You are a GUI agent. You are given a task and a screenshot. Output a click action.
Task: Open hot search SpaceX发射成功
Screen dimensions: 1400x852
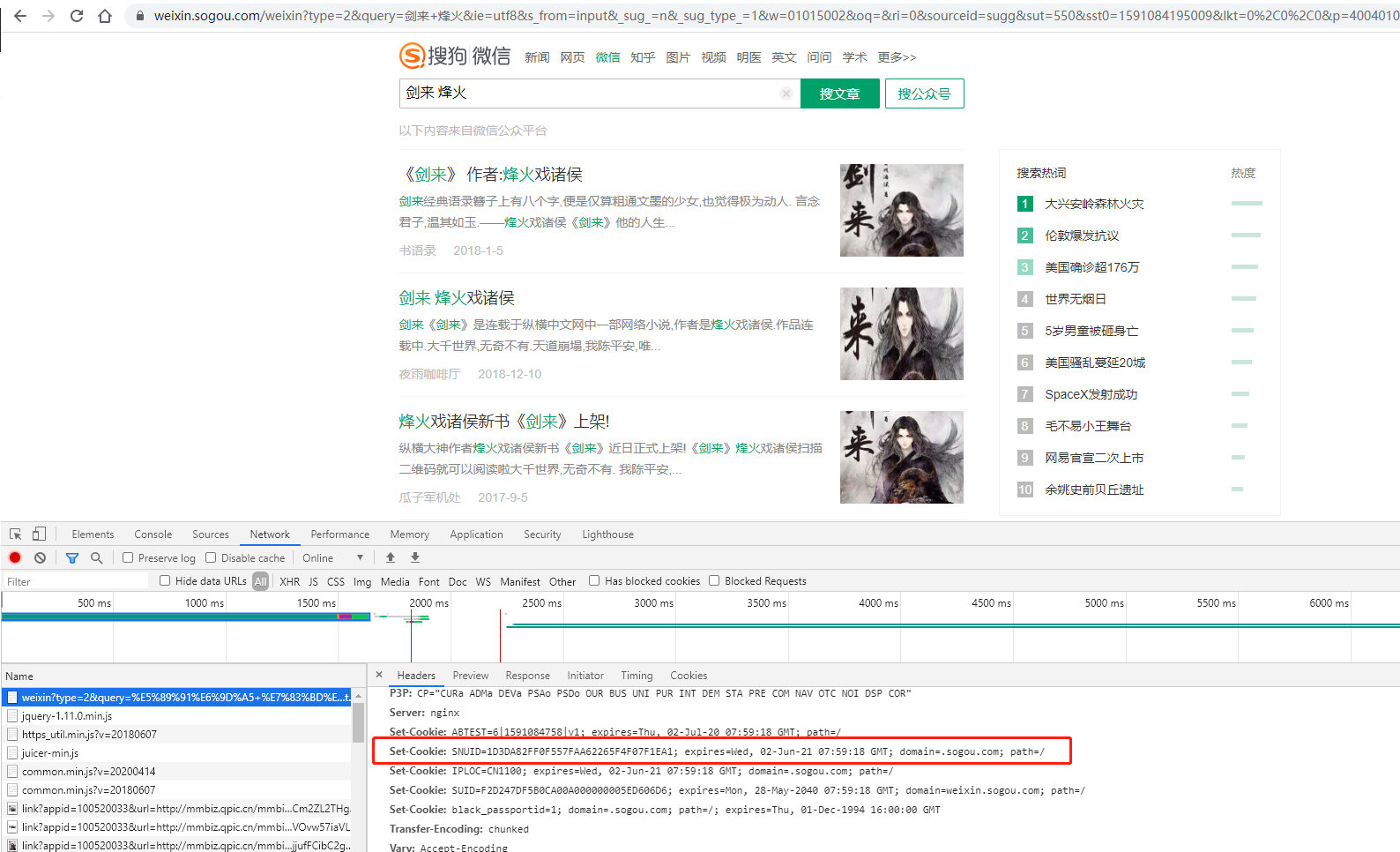(x=1091, y=394)
